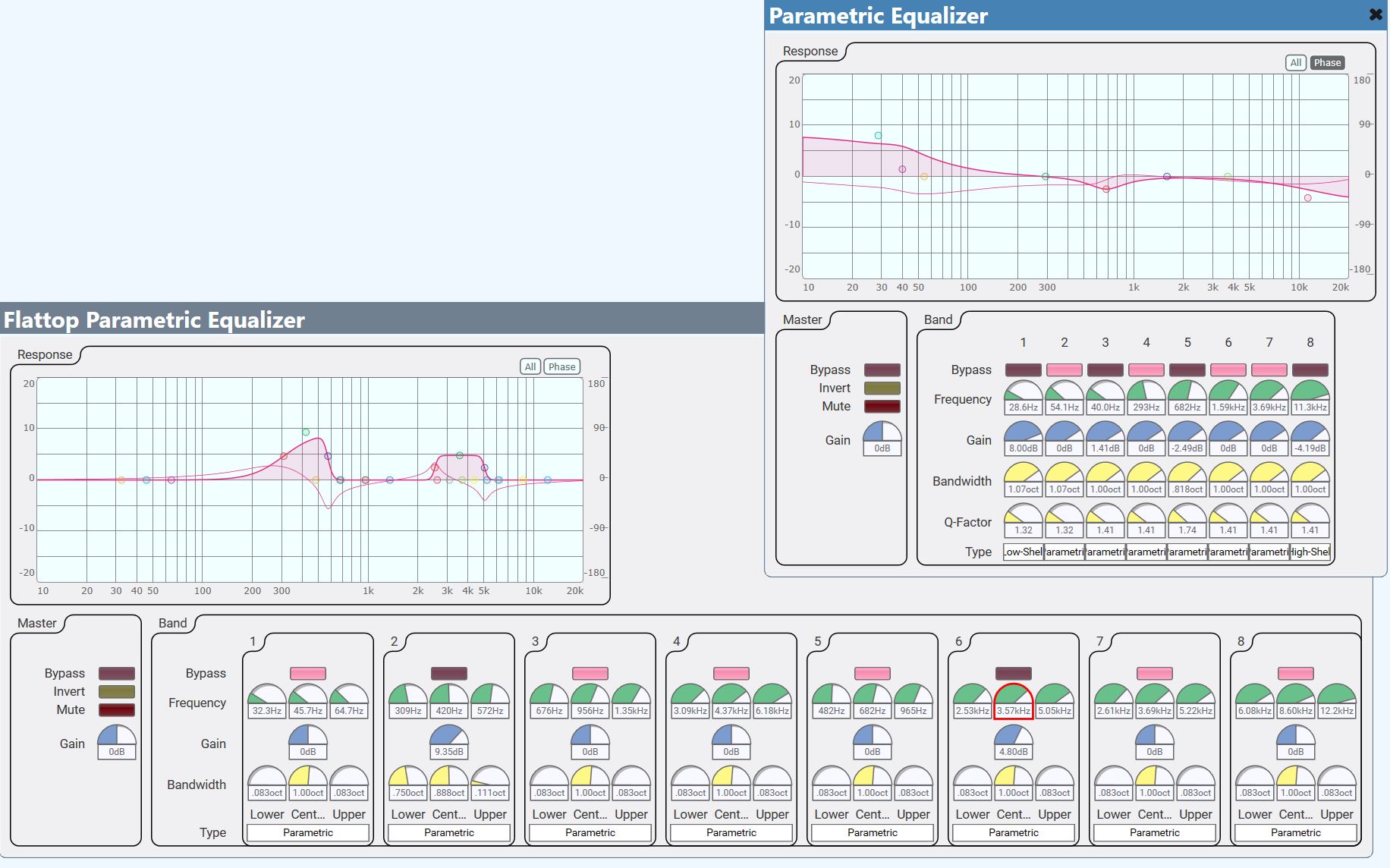Screen dimensions: 1390x868
Task: Open band 8 Type dropdown showing High-Shelf
Action: 1310,552
